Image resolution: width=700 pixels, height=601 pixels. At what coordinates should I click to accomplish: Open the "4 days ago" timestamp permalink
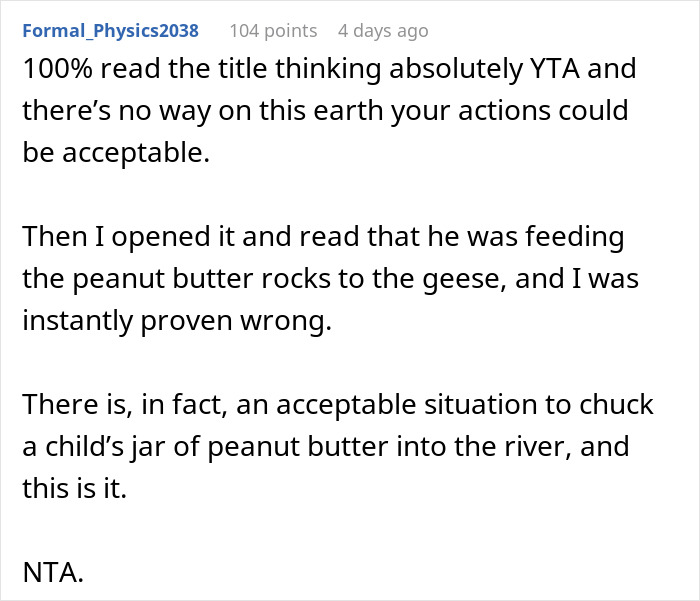click(383, 31)
